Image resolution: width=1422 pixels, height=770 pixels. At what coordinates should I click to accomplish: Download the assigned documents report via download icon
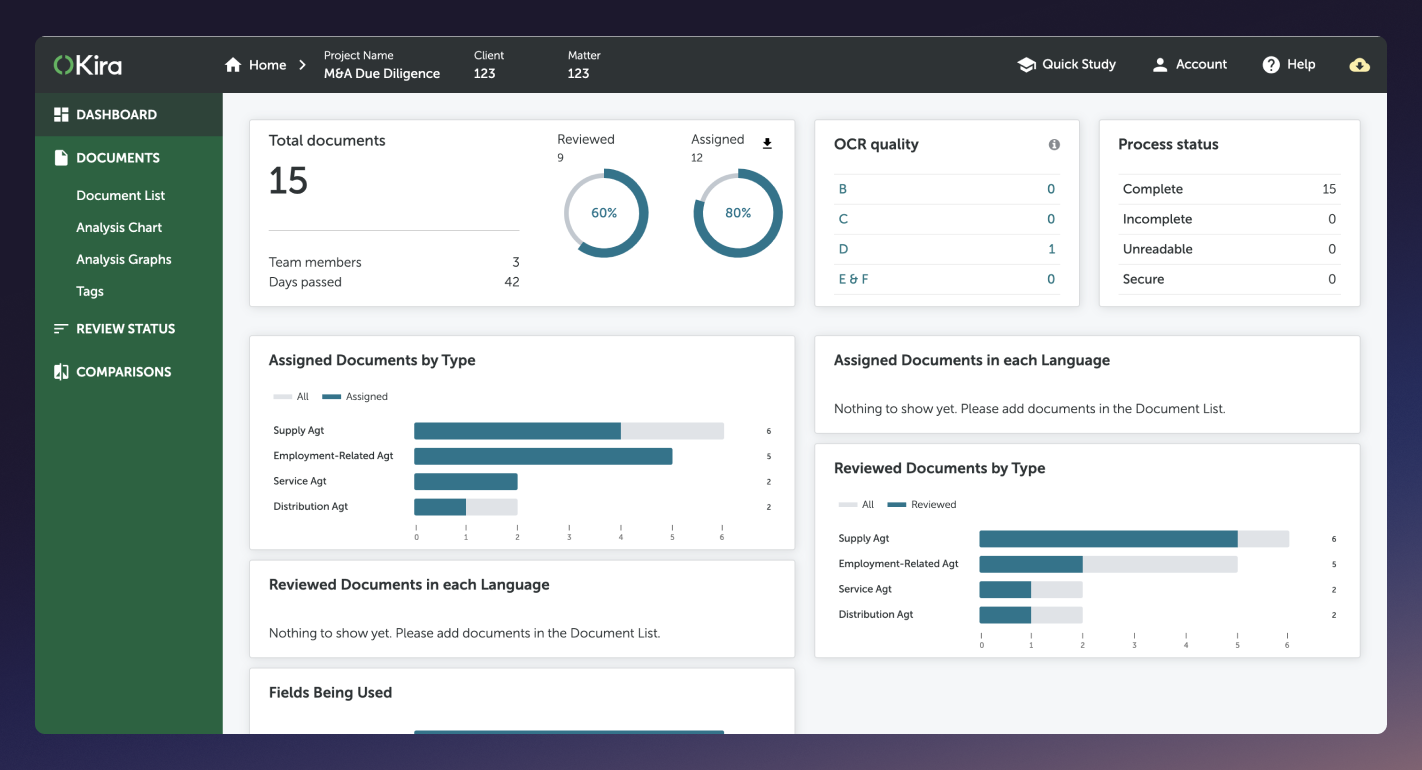[x=767, y=143]
